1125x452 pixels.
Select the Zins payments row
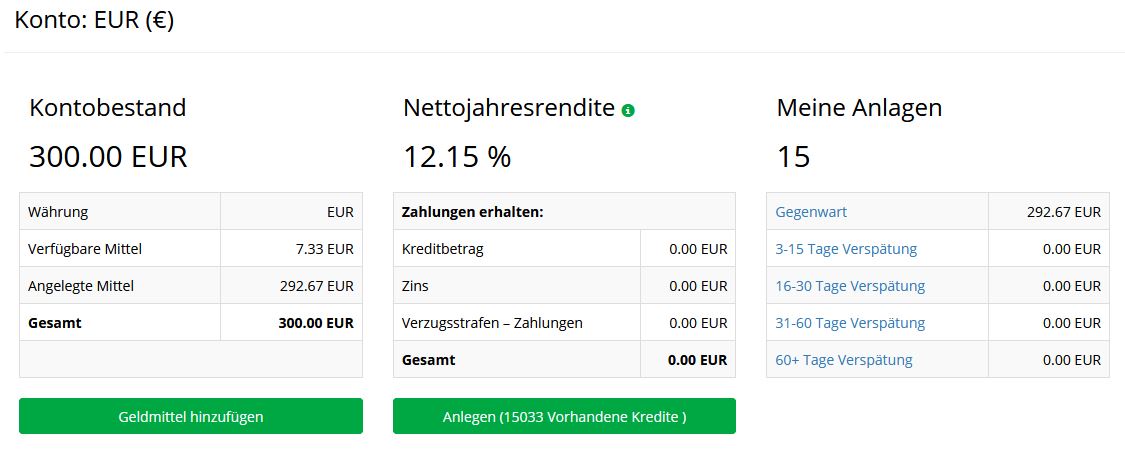pos(565,286)
